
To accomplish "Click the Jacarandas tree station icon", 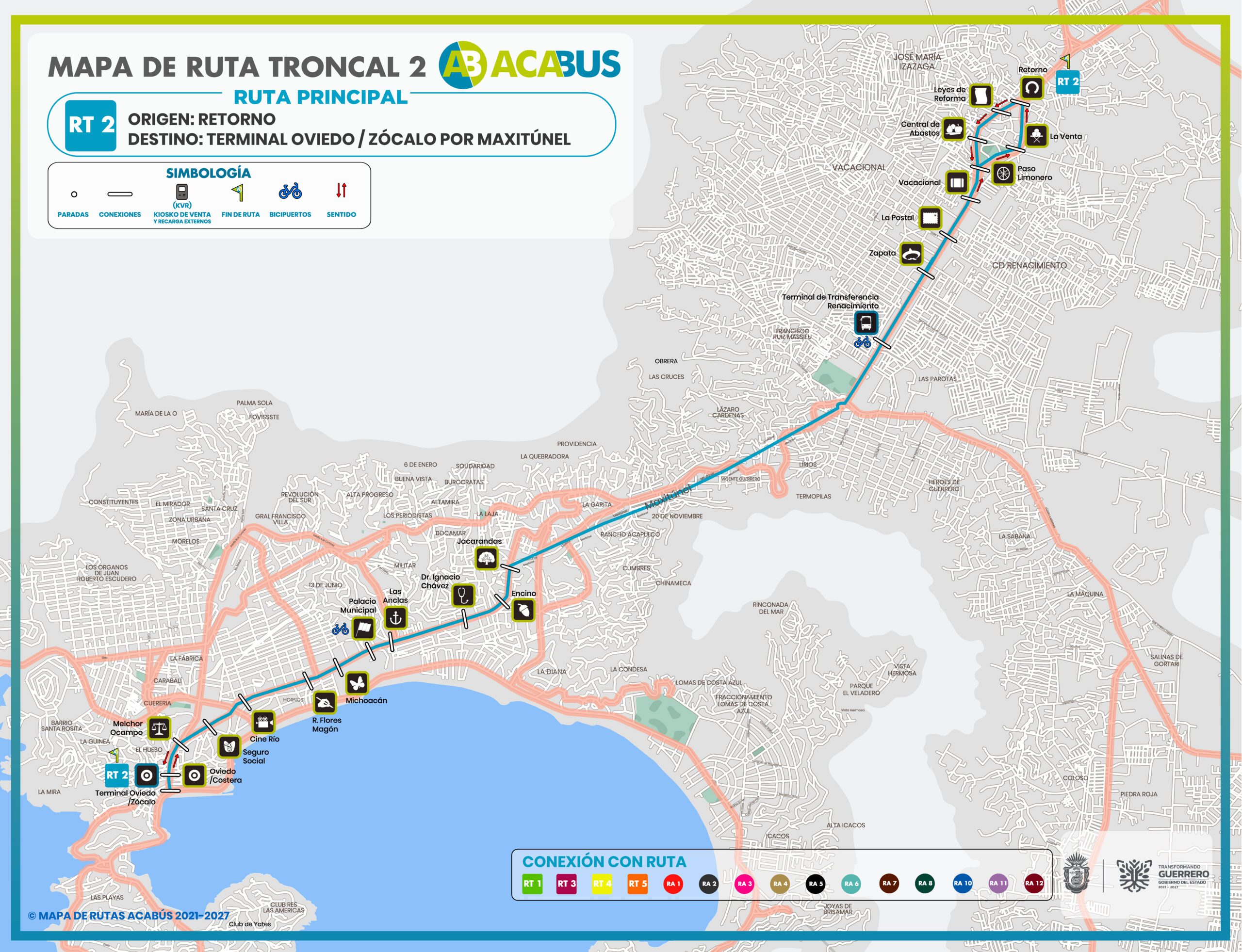I will click(x=487, y=558).
